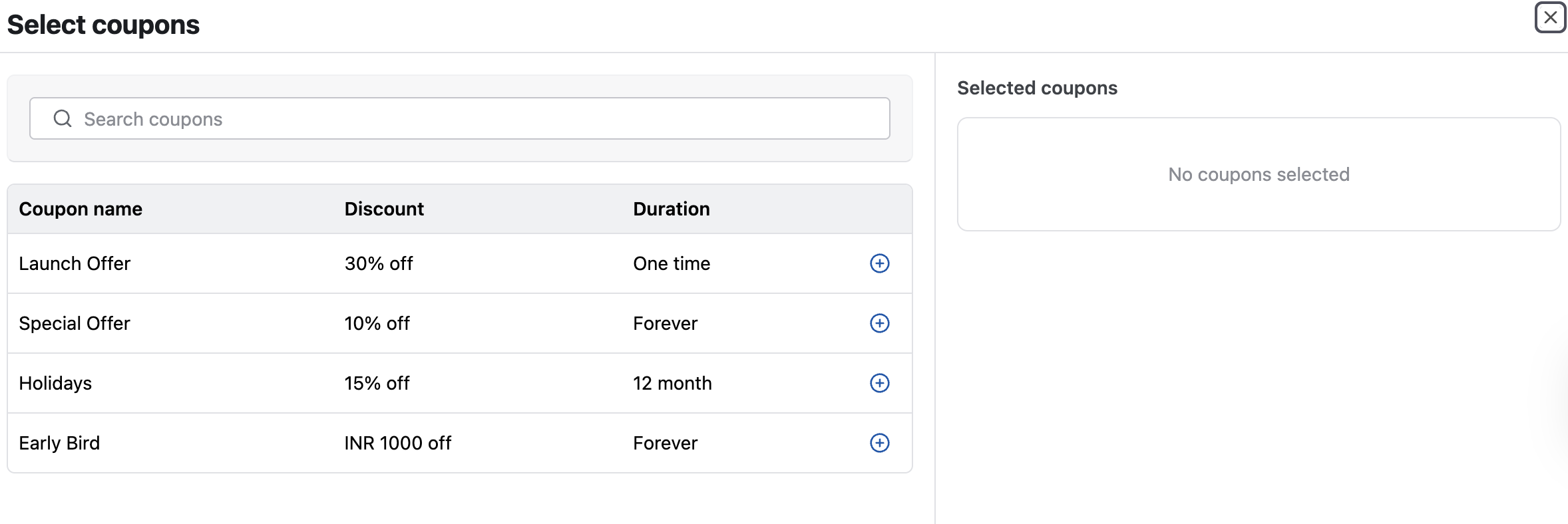Viewport: 1568px width, 524px height.
Task: Click the No coupons selected placeholder box
Action: click(x=1259, y=174)
